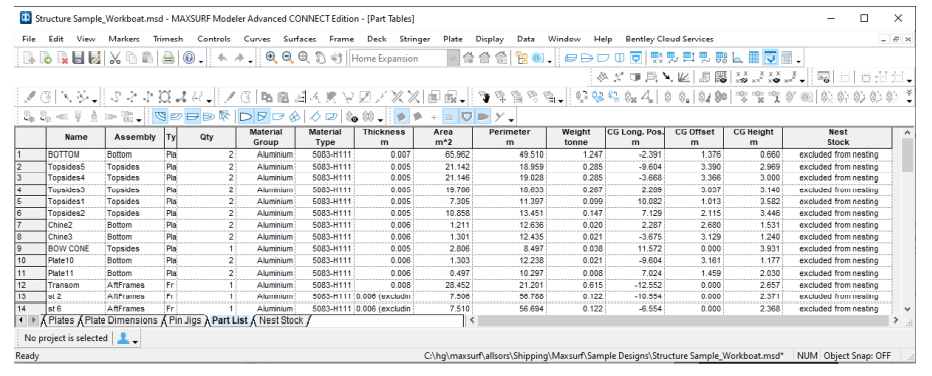Click the black arrow icon in second toolbar row
The image size is (932, 376).
pyautogui.click(x=667, y=77)
